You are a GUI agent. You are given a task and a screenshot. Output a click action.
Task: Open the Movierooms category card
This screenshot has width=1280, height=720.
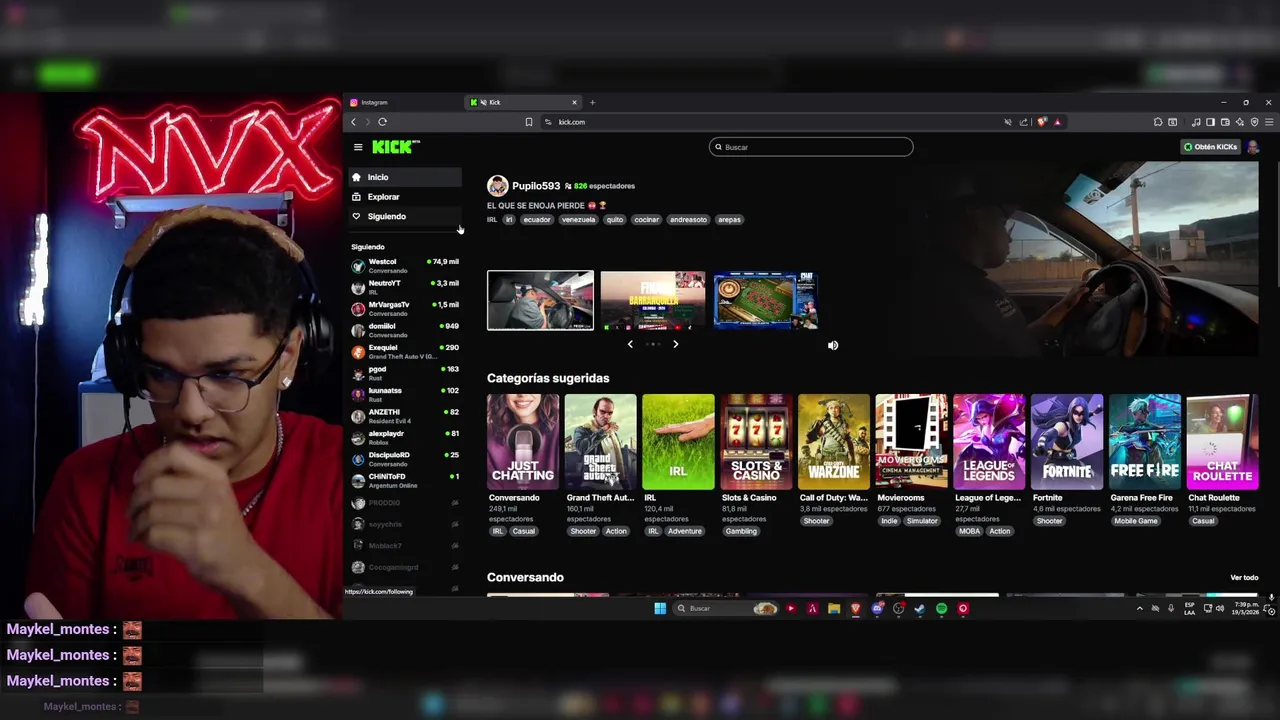tap(911, 442)
